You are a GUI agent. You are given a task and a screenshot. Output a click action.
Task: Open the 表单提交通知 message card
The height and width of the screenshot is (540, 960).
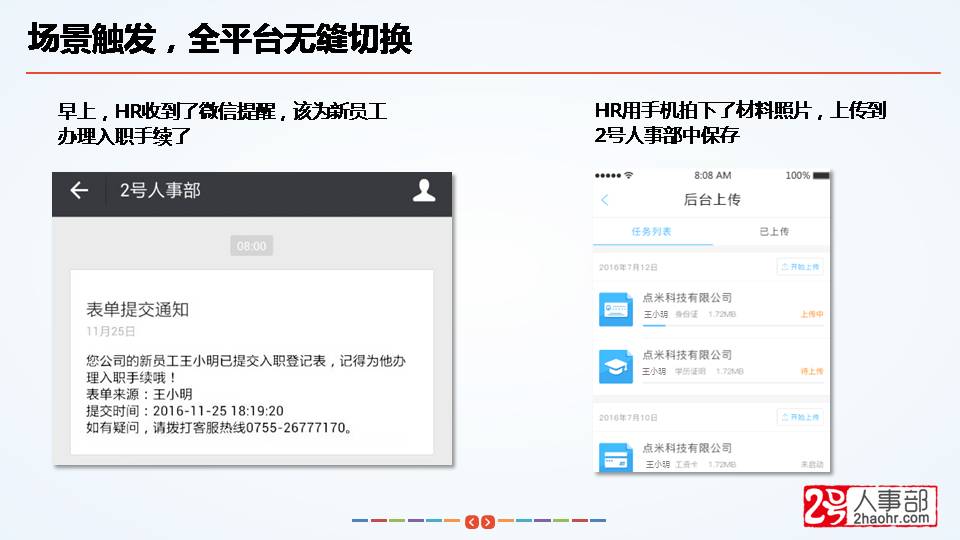pyautogui.click(x=252, y=362)
